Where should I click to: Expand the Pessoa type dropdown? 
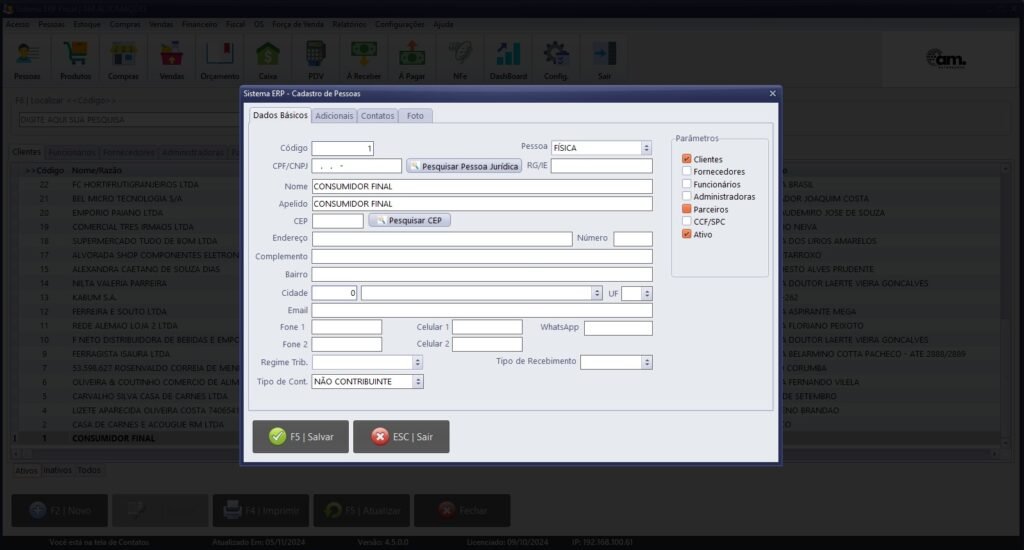(x=646, y=148)
